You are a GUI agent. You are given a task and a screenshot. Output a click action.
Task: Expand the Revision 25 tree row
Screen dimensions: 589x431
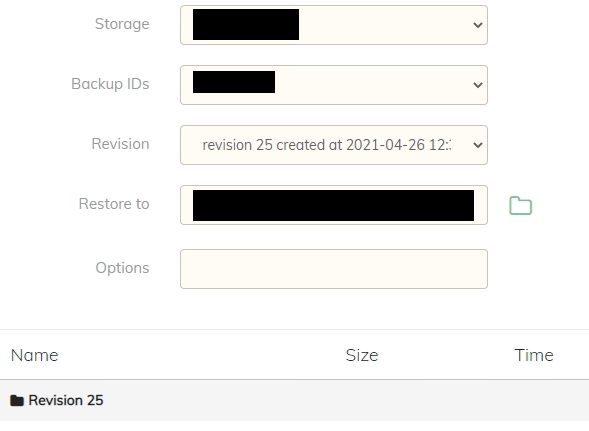pyautogui.click(x=294, y=401)
